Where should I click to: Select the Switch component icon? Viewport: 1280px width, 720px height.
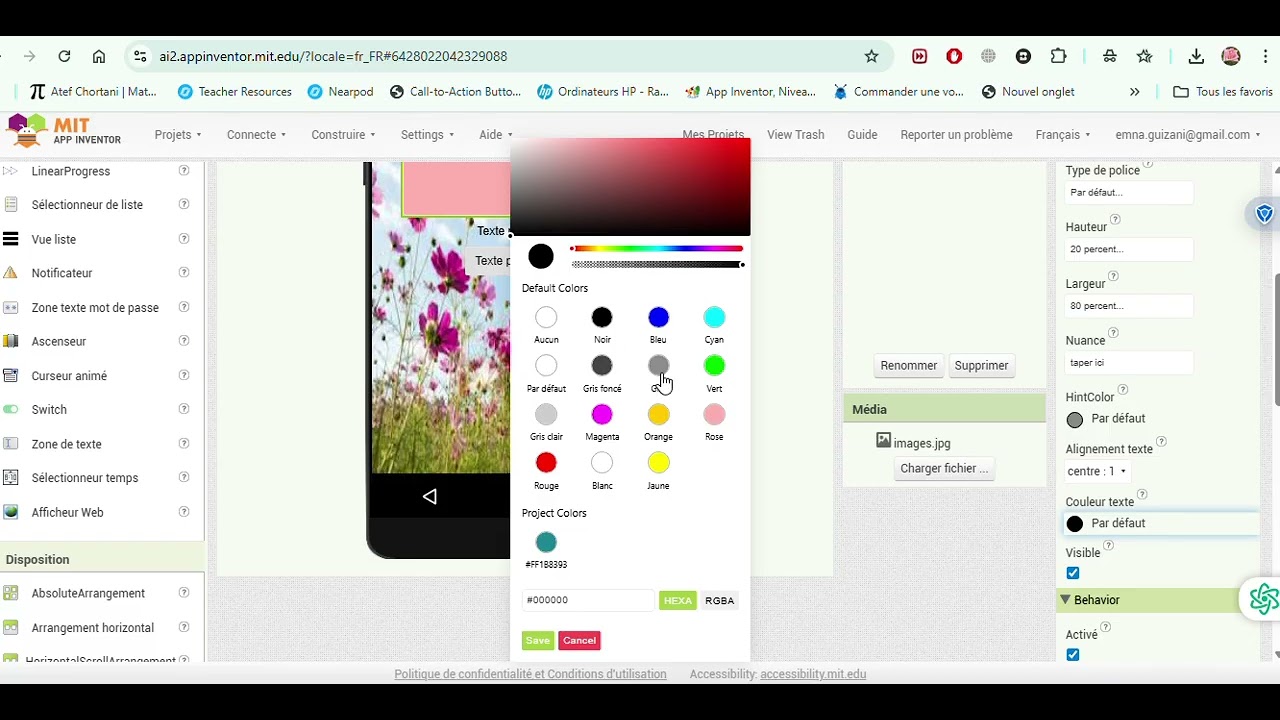11,409
